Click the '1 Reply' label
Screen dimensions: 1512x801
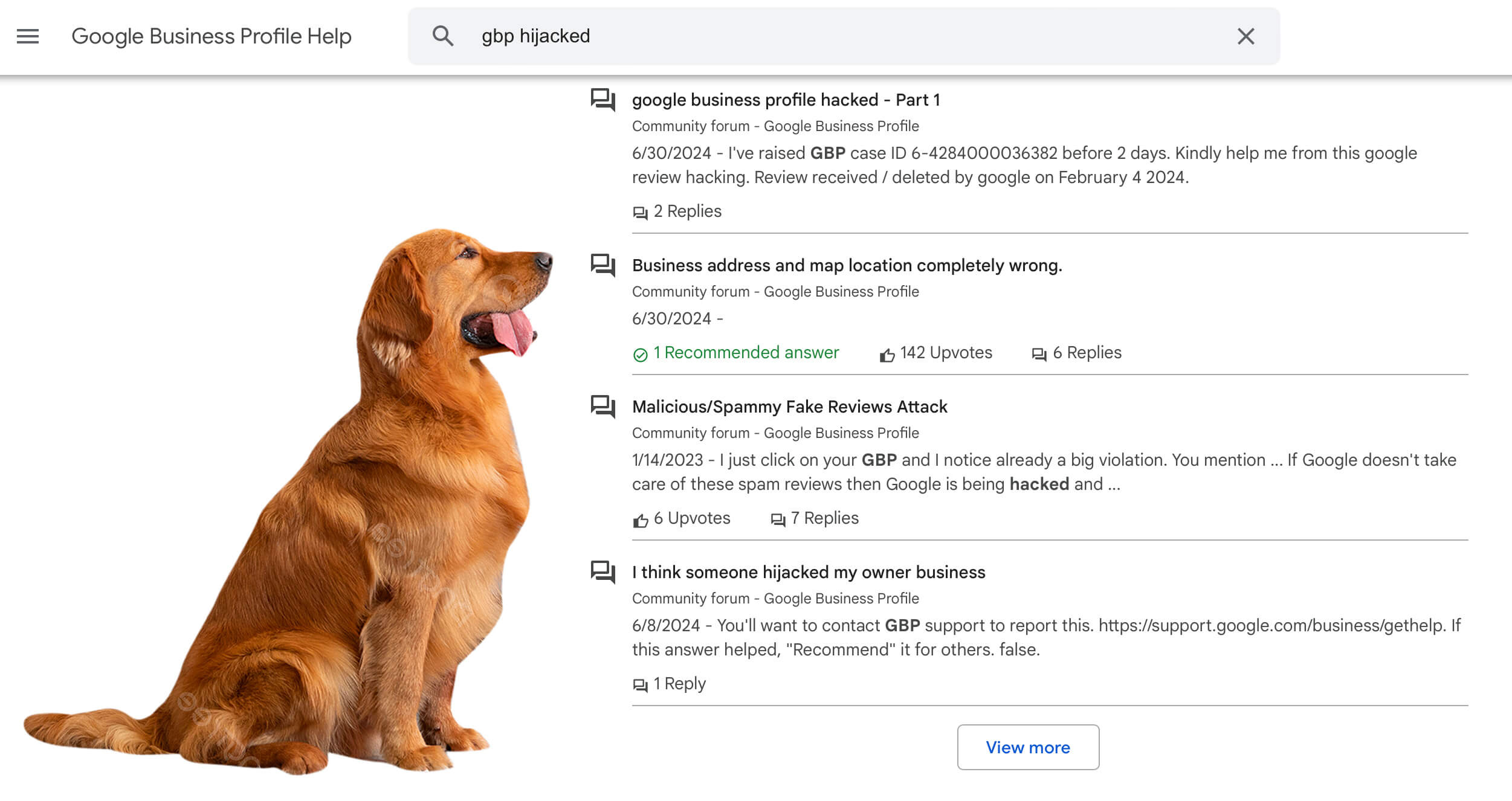click(x=679, y=684)
